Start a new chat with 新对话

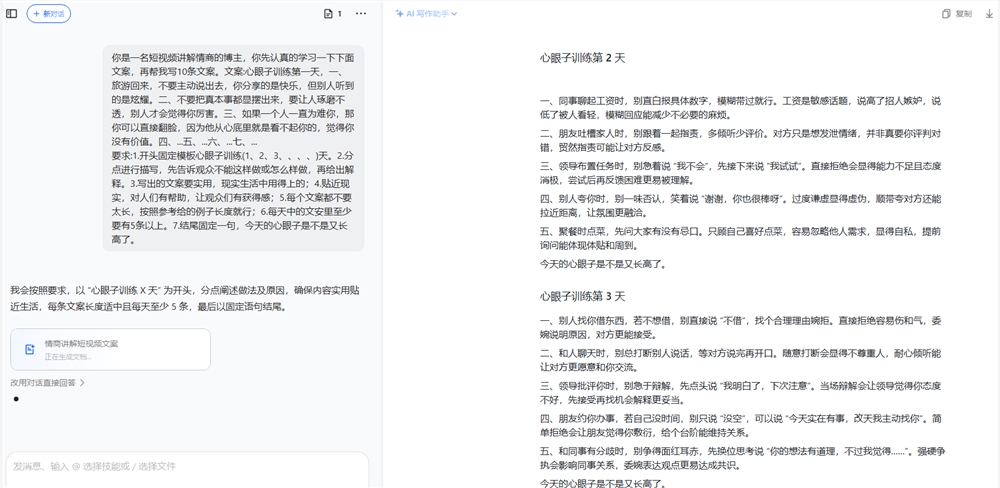click(49, 14)
